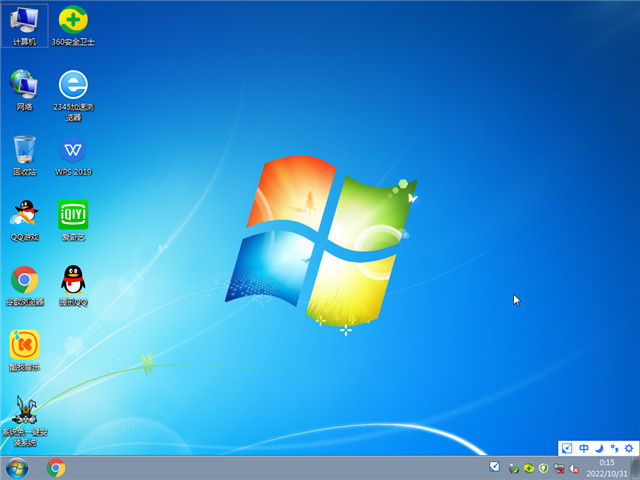The width and height of the screenshot is (640, 480).
Task: Launch 酷我音乐 music player shortcut
Action: pyautogui.click(x=24, y=345)
